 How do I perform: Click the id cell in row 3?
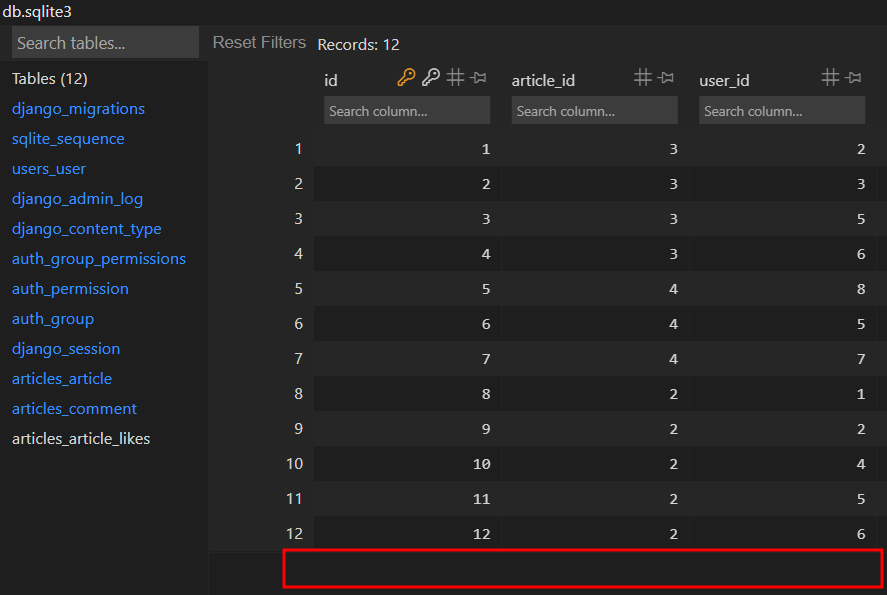(407, 219)
